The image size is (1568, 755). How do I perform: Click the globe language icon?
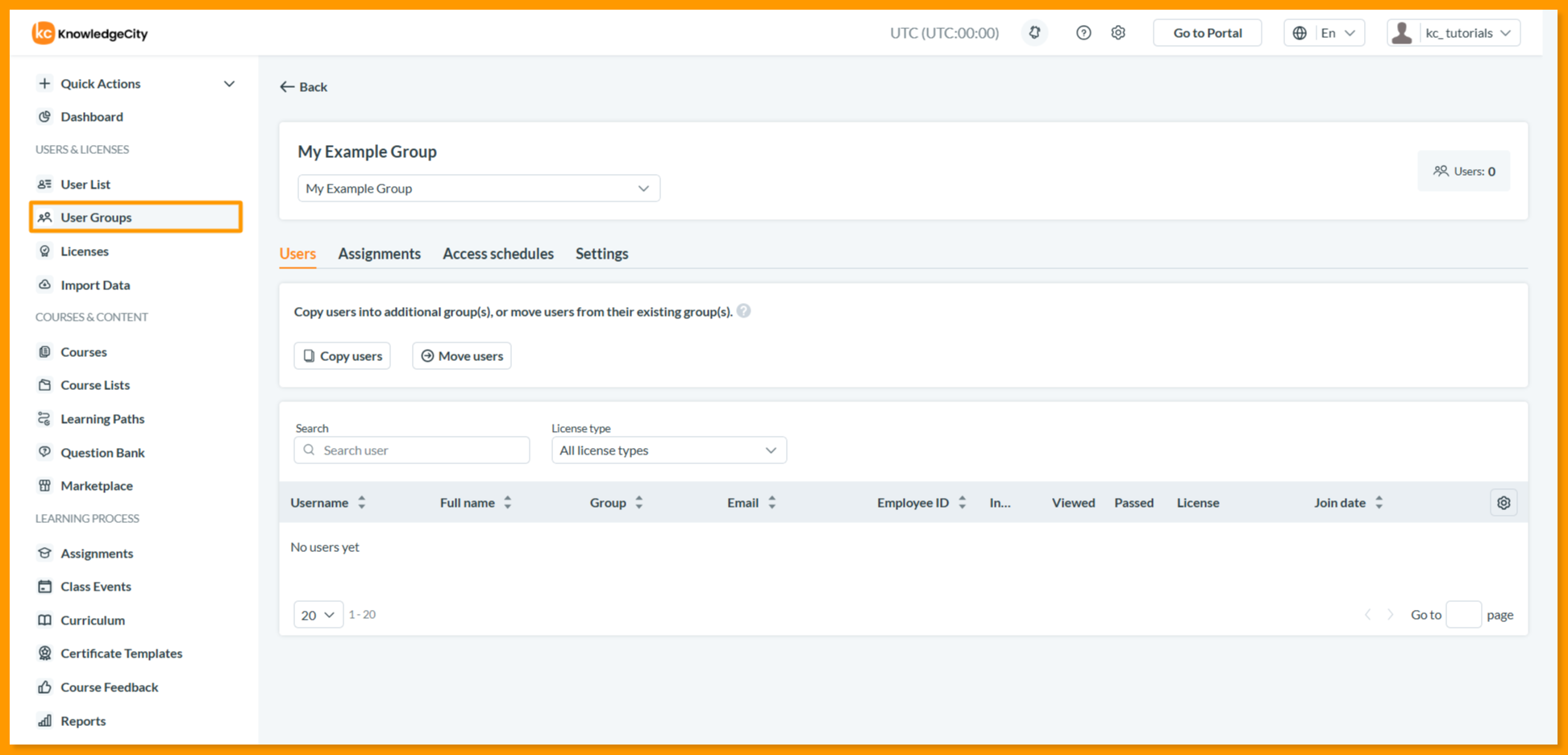tap(1300, 33)
